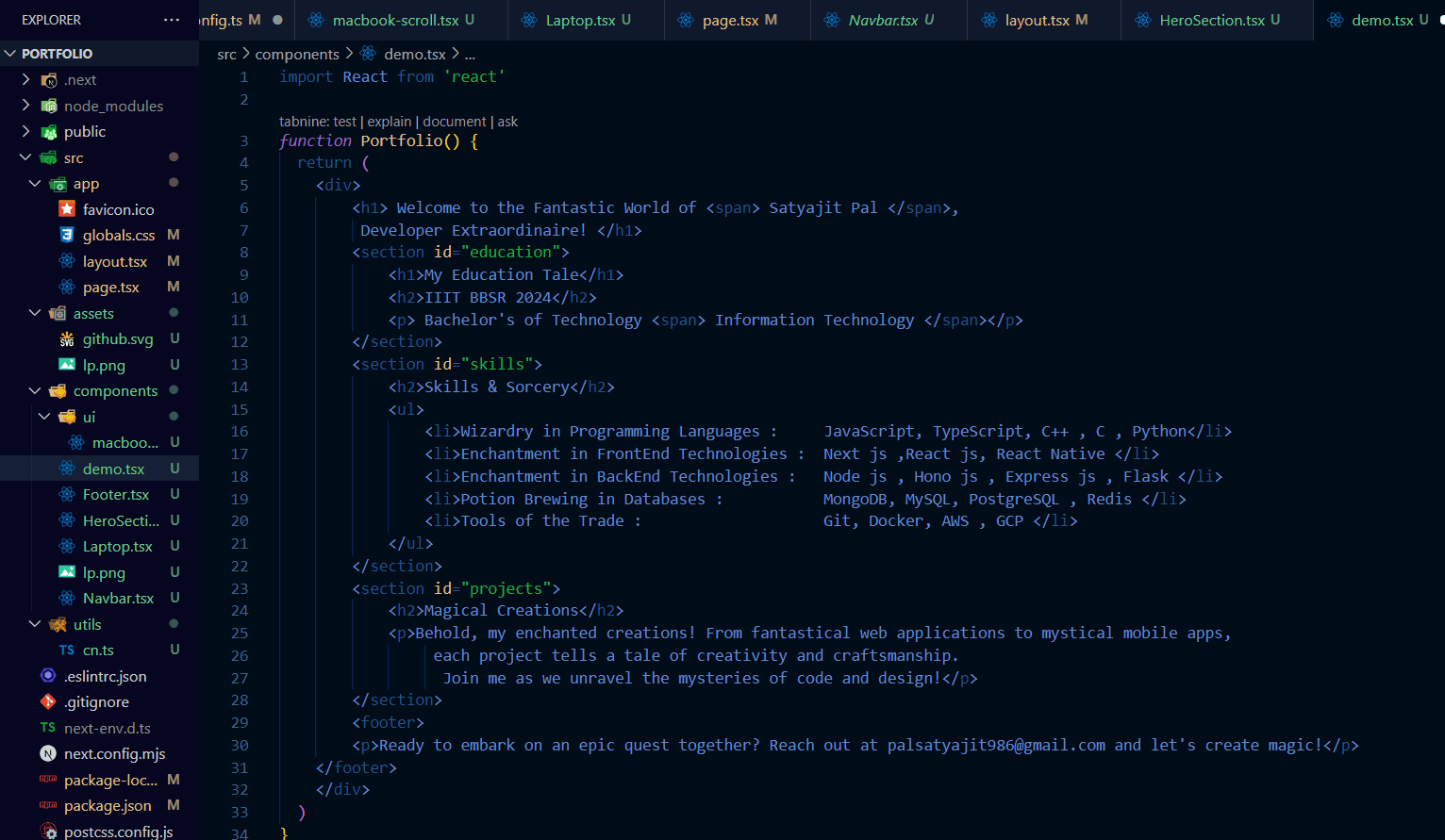Click the .next folder icon
Screen dimensions: 1445x840
click(49, 80)
